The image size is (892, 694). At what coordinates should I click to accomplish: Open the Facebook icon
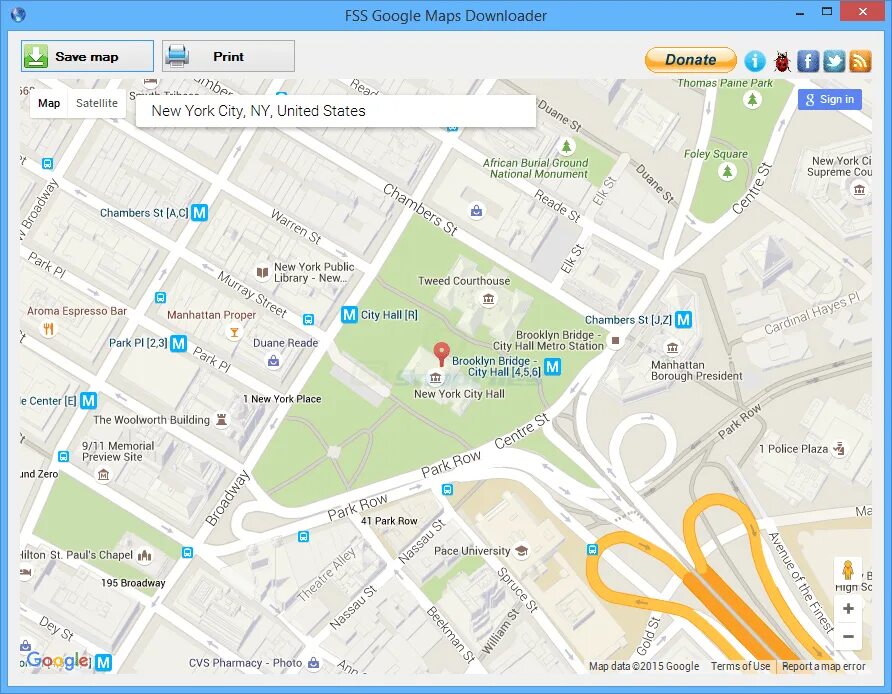[808, 60]
